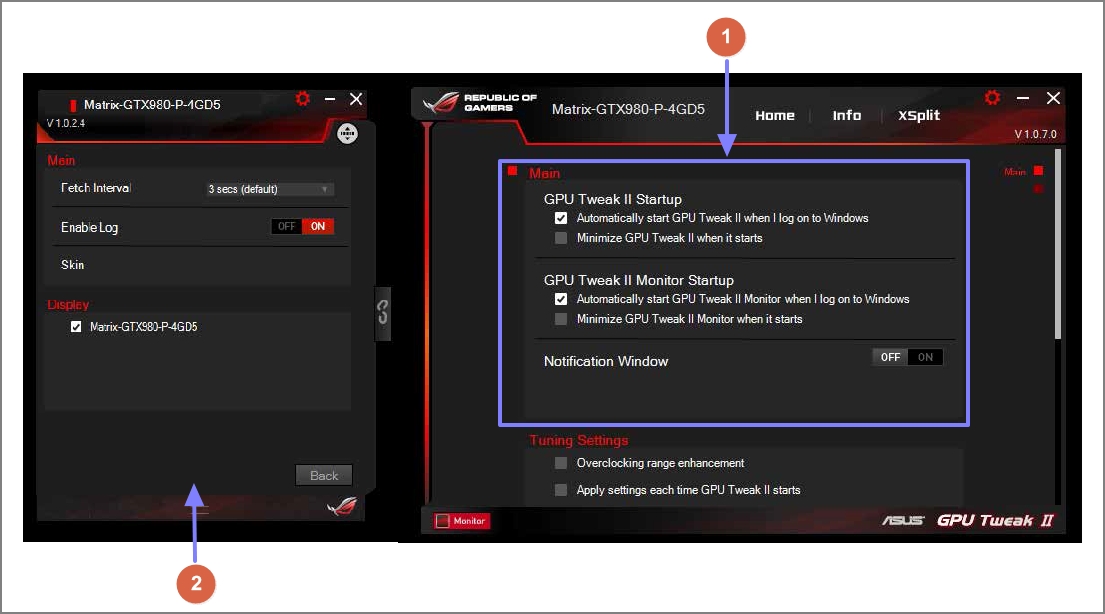Screen dimensions: 1105x614
Task: Click Tuning Settings heading
Action: pyautogui.click(x=579, y=441)
